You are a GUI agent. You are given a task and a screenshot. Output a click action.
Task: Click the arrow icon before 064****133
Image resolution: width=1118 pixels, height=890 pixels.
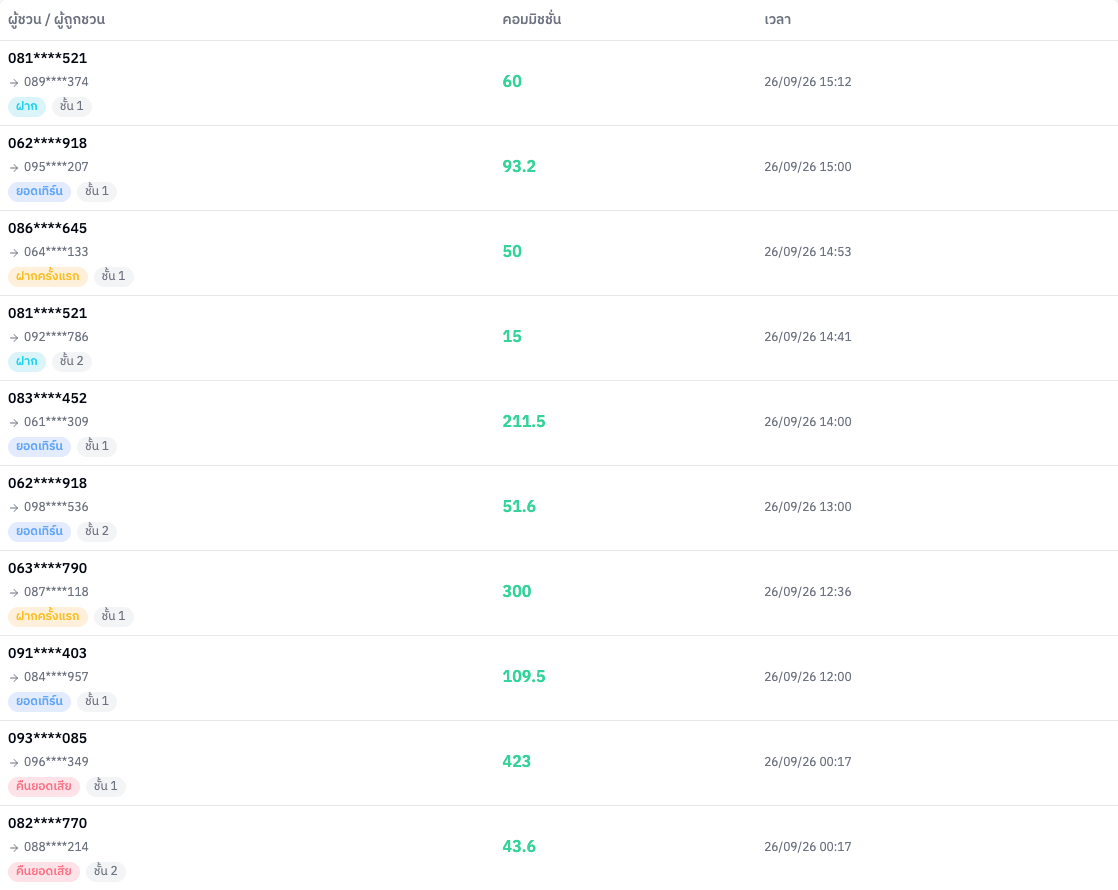click(14, 252)
